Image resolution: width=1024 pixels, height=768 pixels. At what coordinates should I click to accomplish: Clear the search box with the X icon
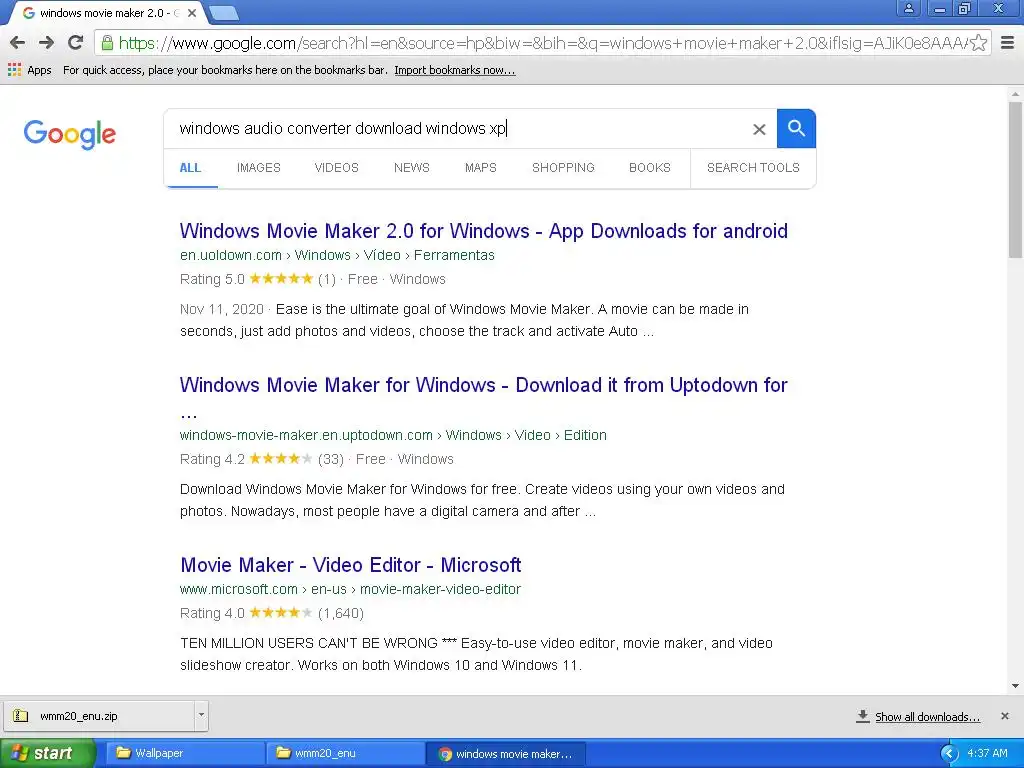click(x=759, y=129)
